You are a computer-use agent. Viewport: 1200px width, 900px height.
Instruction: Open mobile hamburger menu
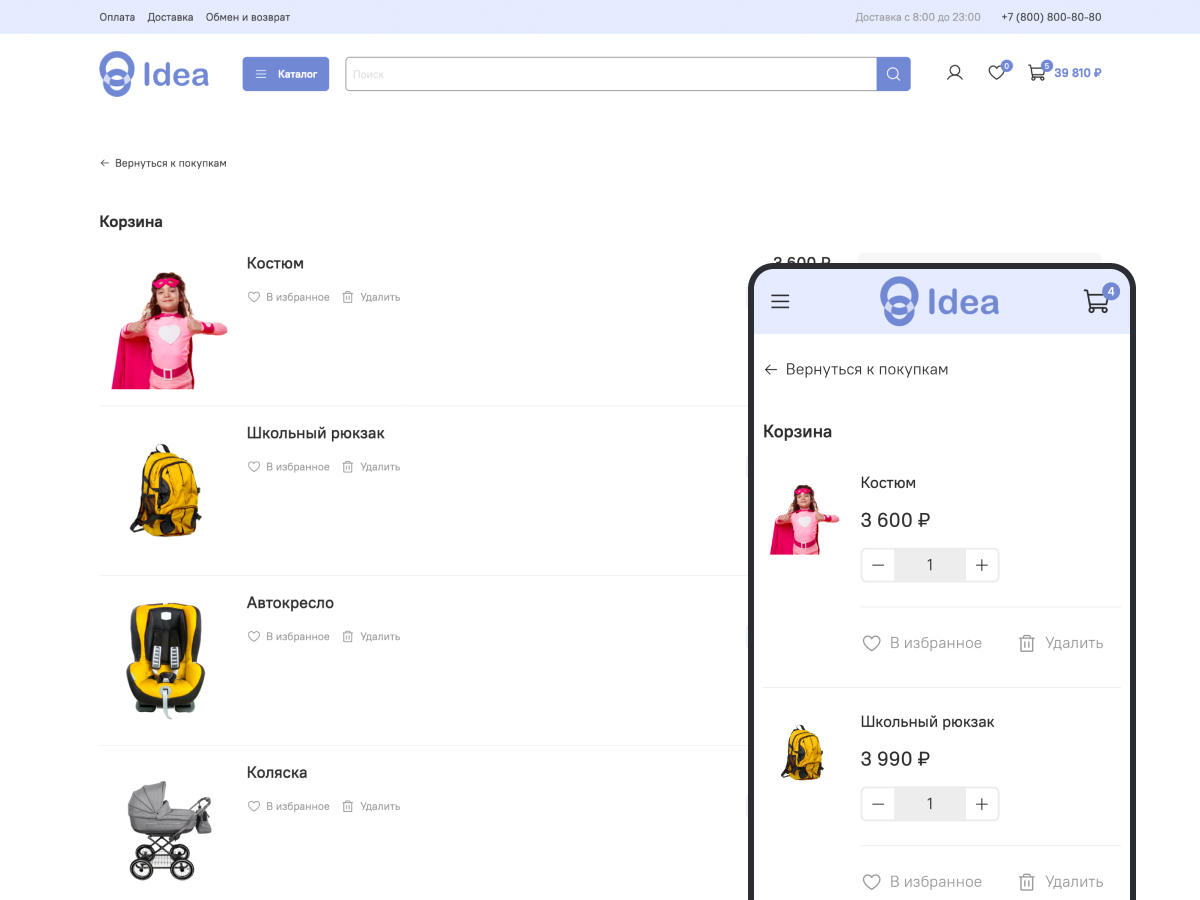(x=781, y=301)
